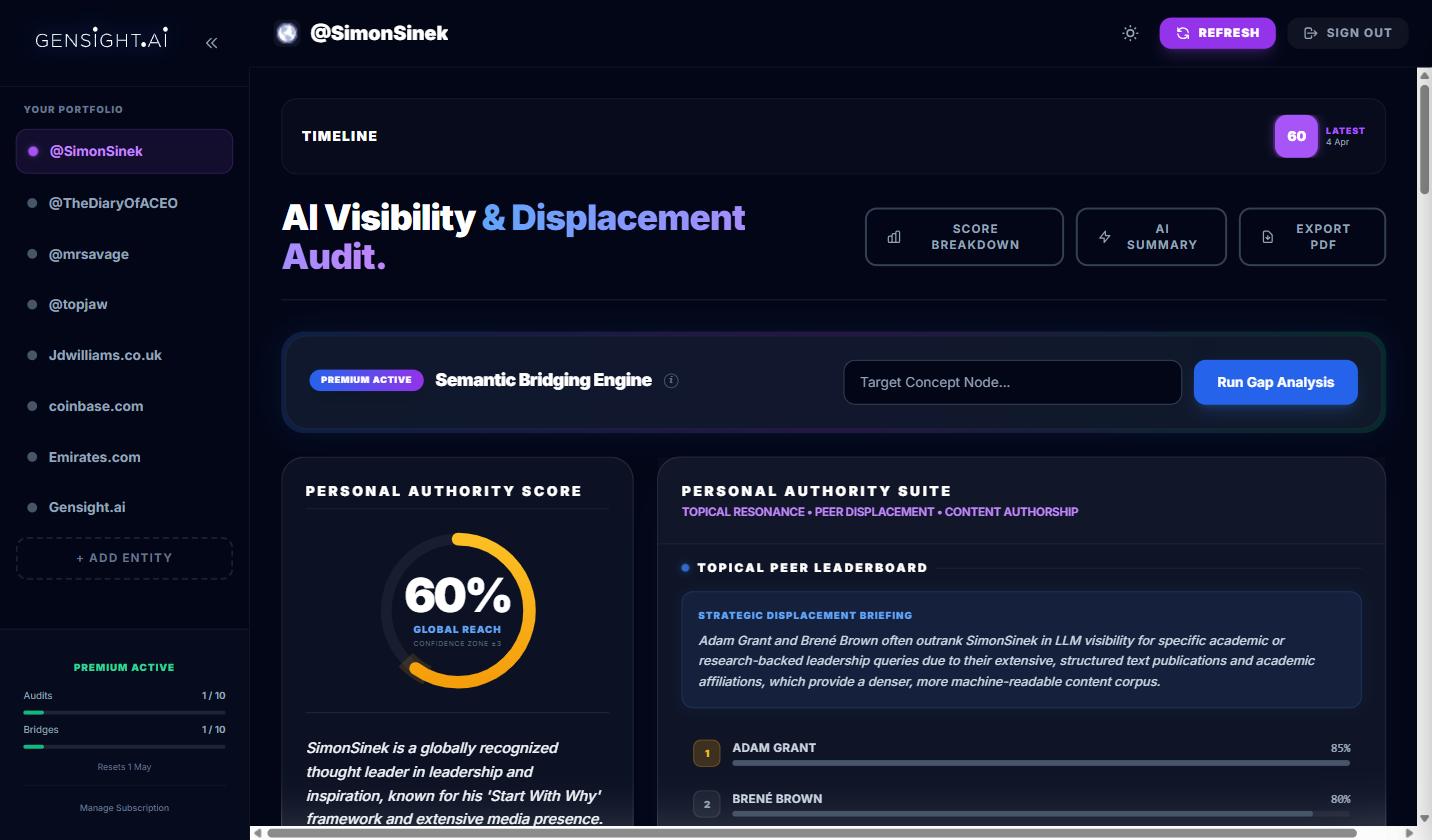
Task: Select the bar chart icon on Score Breakdown
Action: click(x=893, y=236)
